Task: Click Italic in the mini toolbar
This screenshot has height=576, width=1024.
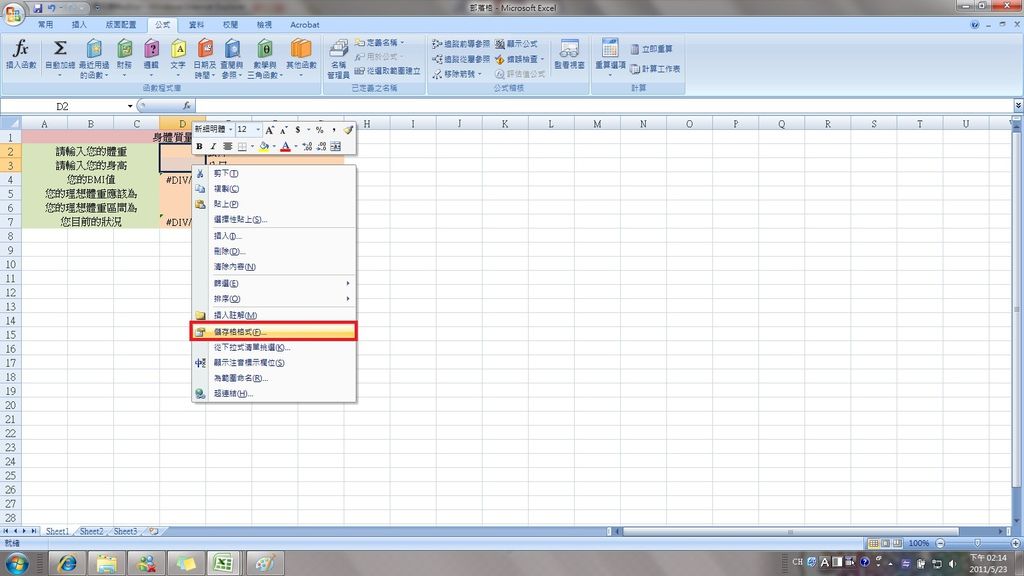Action: coord(213,146)
